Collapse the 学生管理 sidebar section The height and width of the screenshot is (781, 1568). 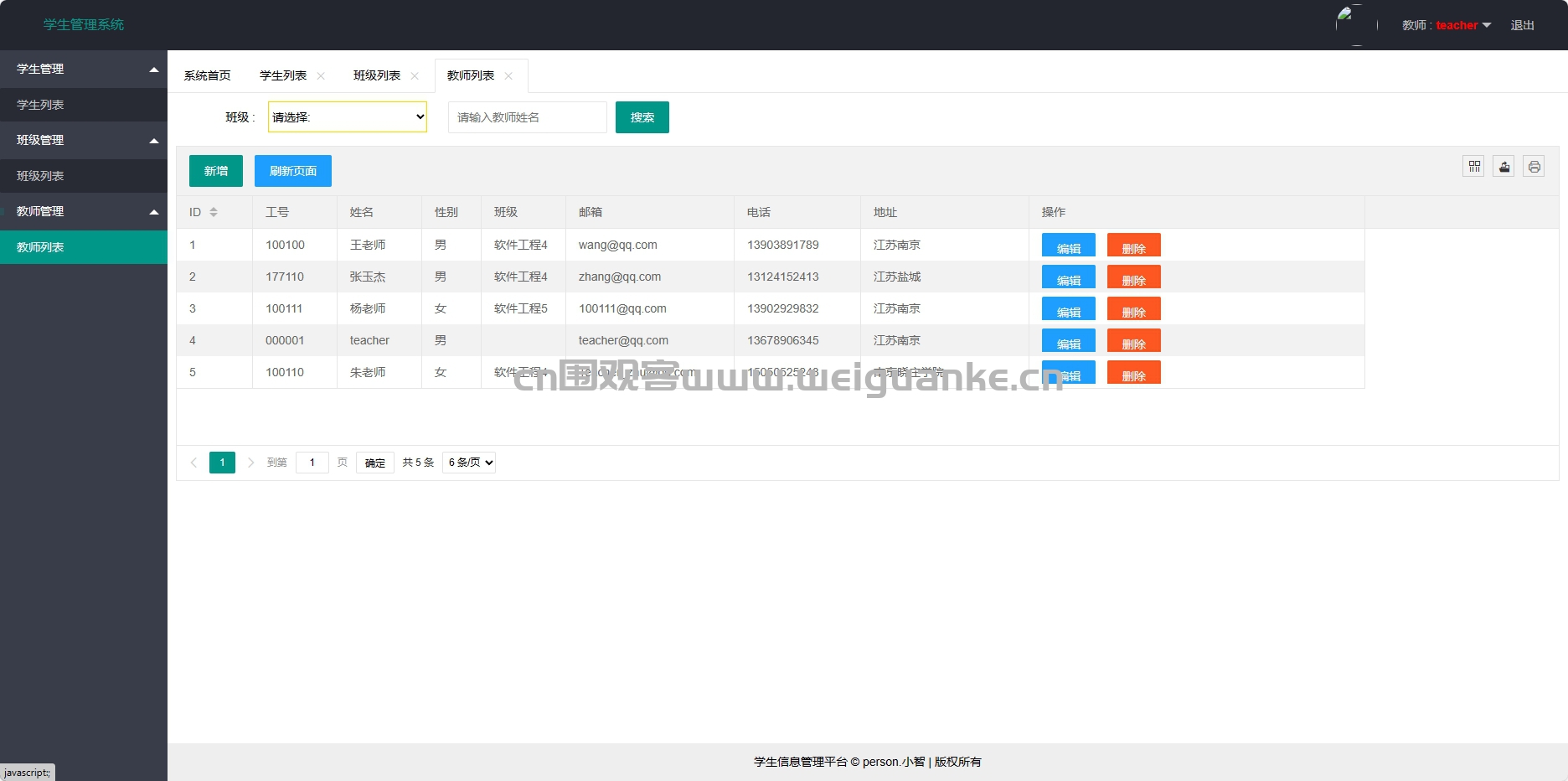[x=84, y=69]
